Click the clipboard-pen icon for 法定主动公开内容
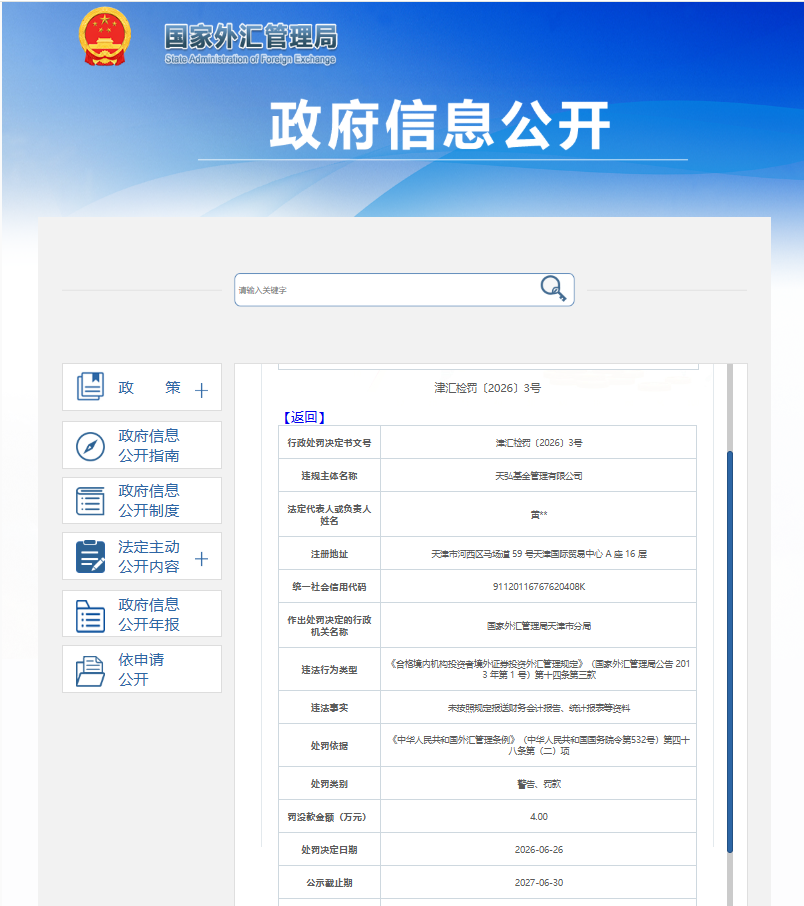Screen dimensions: 804x906 pyautogui.click(x=90, y=556)
